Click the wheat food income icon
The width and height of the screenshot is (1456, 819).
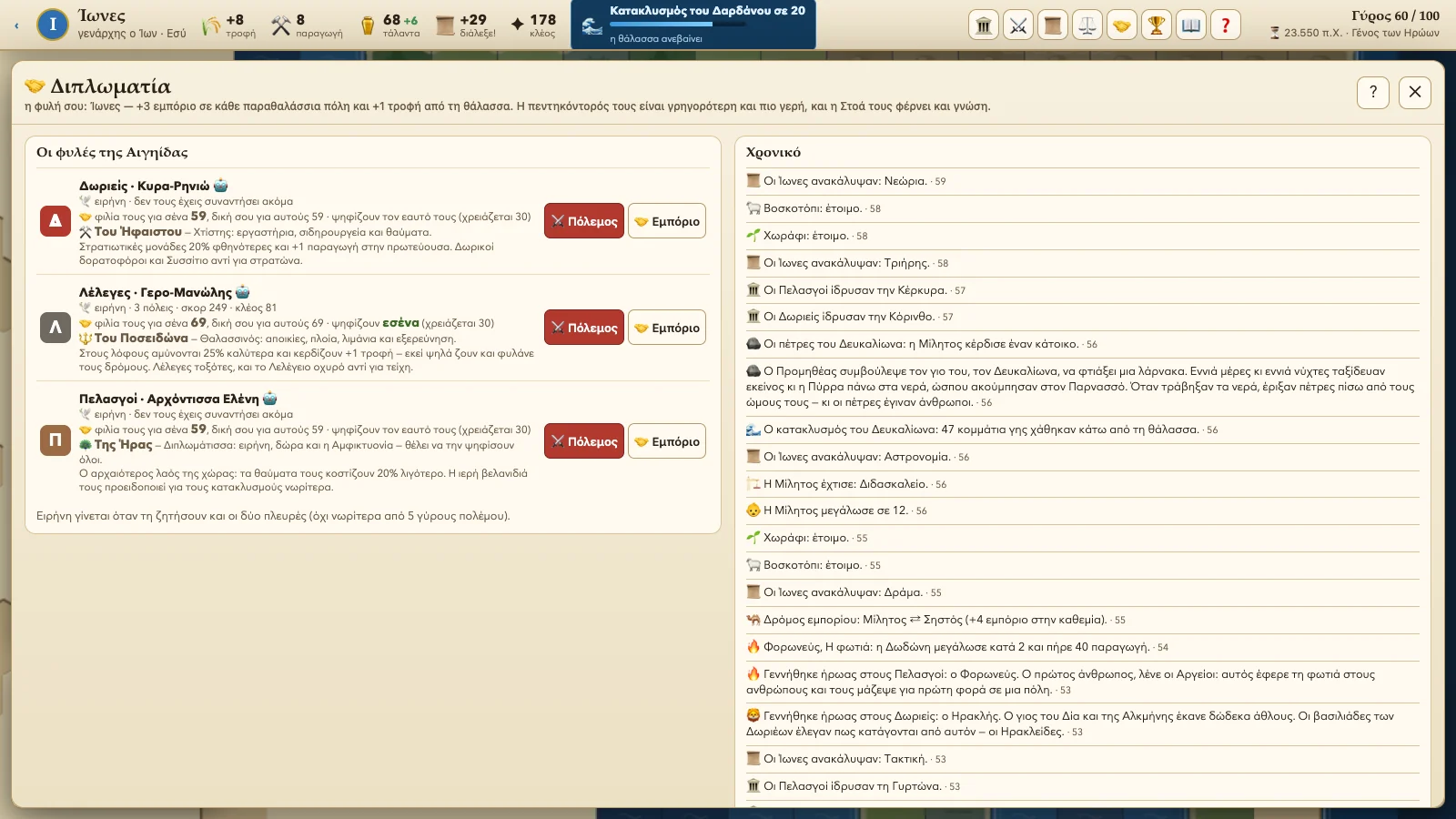coord(211,25)
